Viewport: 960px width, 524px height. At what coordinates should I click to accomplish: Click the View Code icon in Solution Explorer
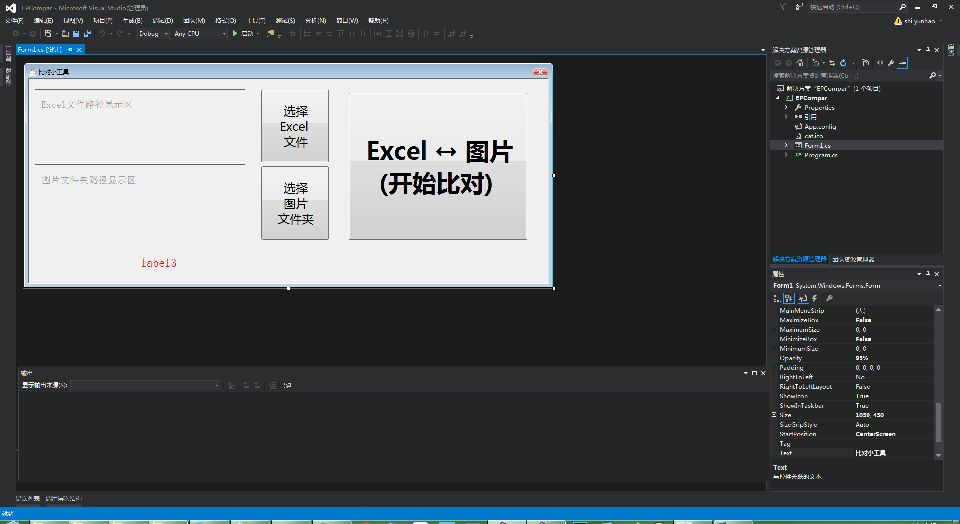pyautogui.click(x=879, y=62)
